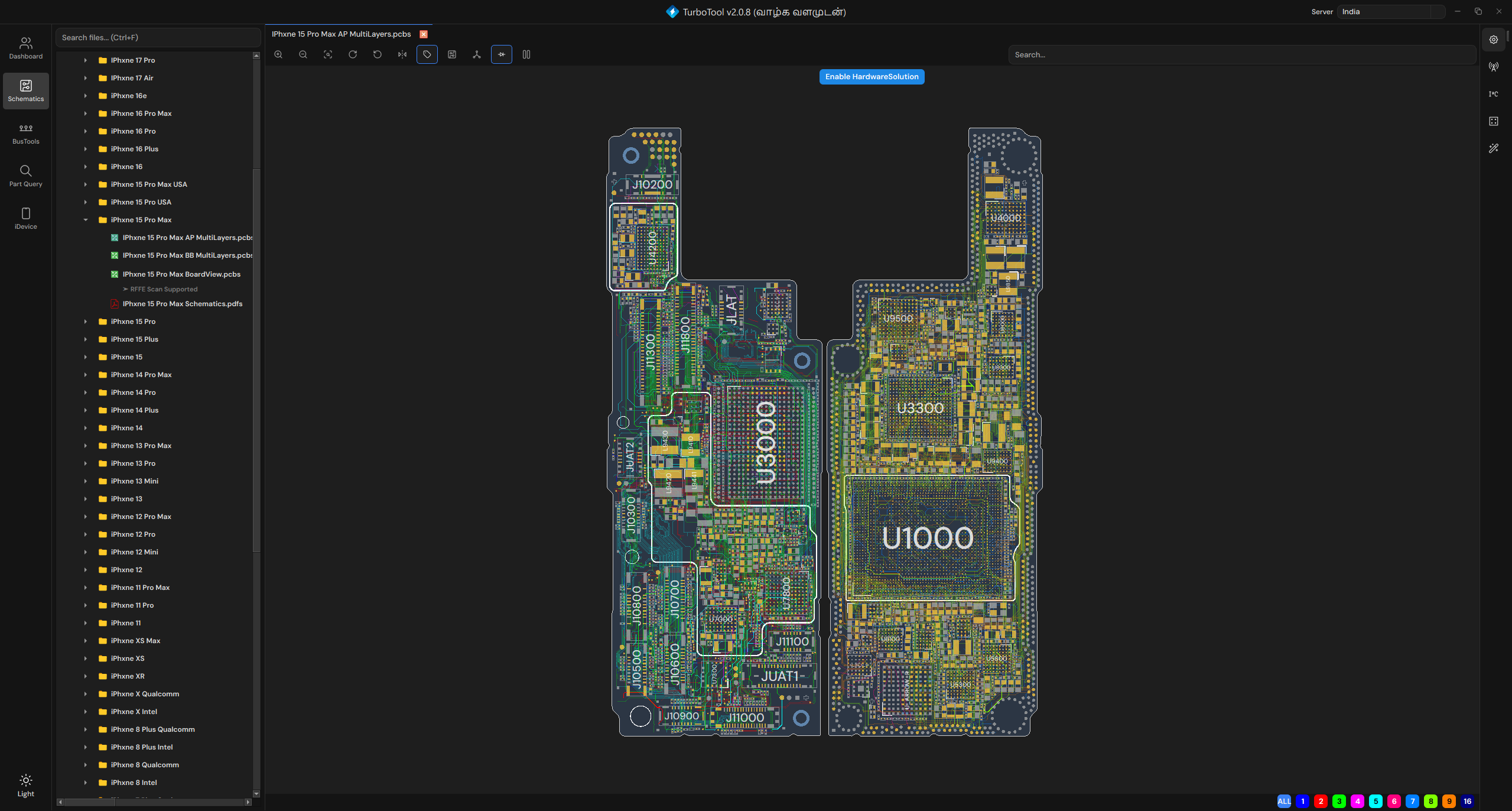Click the board Search field

1242,54
